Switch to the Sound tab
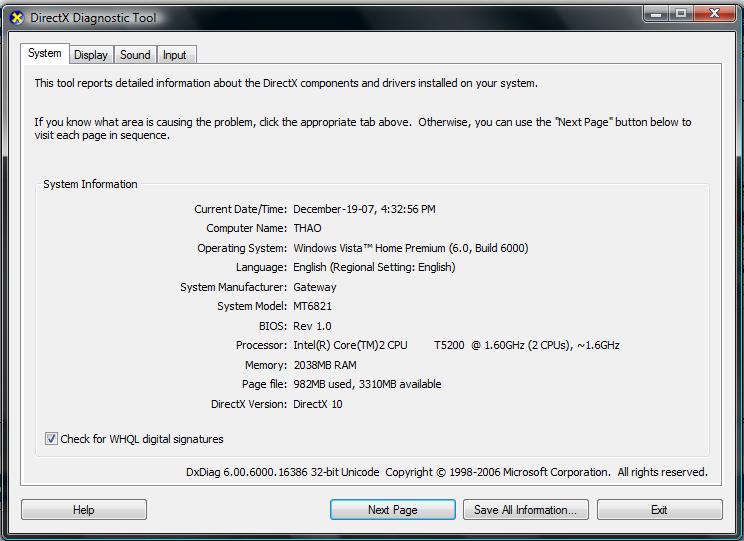This screenshot has height=541, width=744. point(135,55)
